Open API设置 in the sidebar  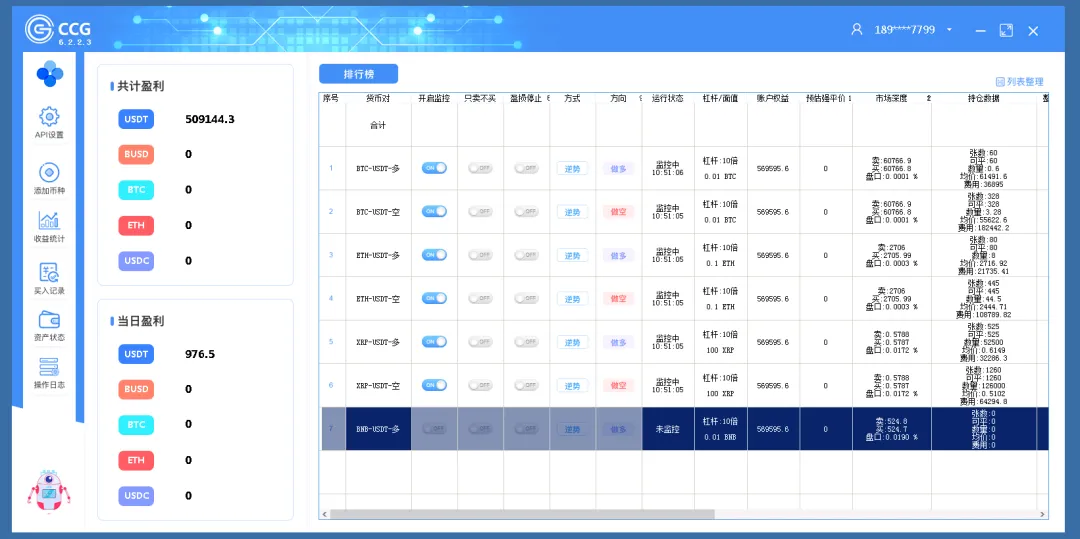(49, 123)
